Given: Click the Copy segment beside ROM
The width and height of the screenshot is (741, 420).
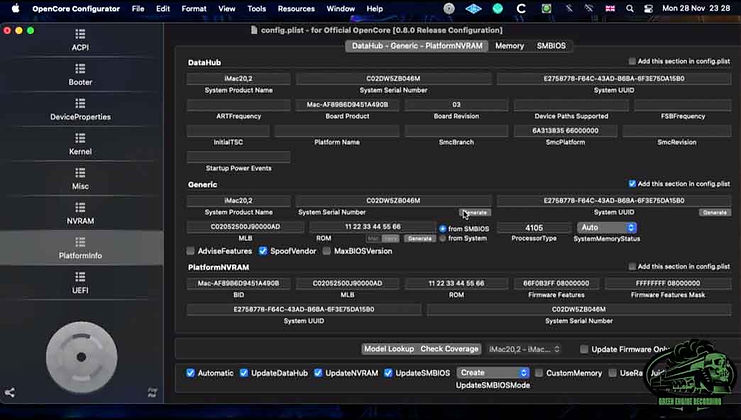Looking at the screenshot, I should (x=390, y=239).
